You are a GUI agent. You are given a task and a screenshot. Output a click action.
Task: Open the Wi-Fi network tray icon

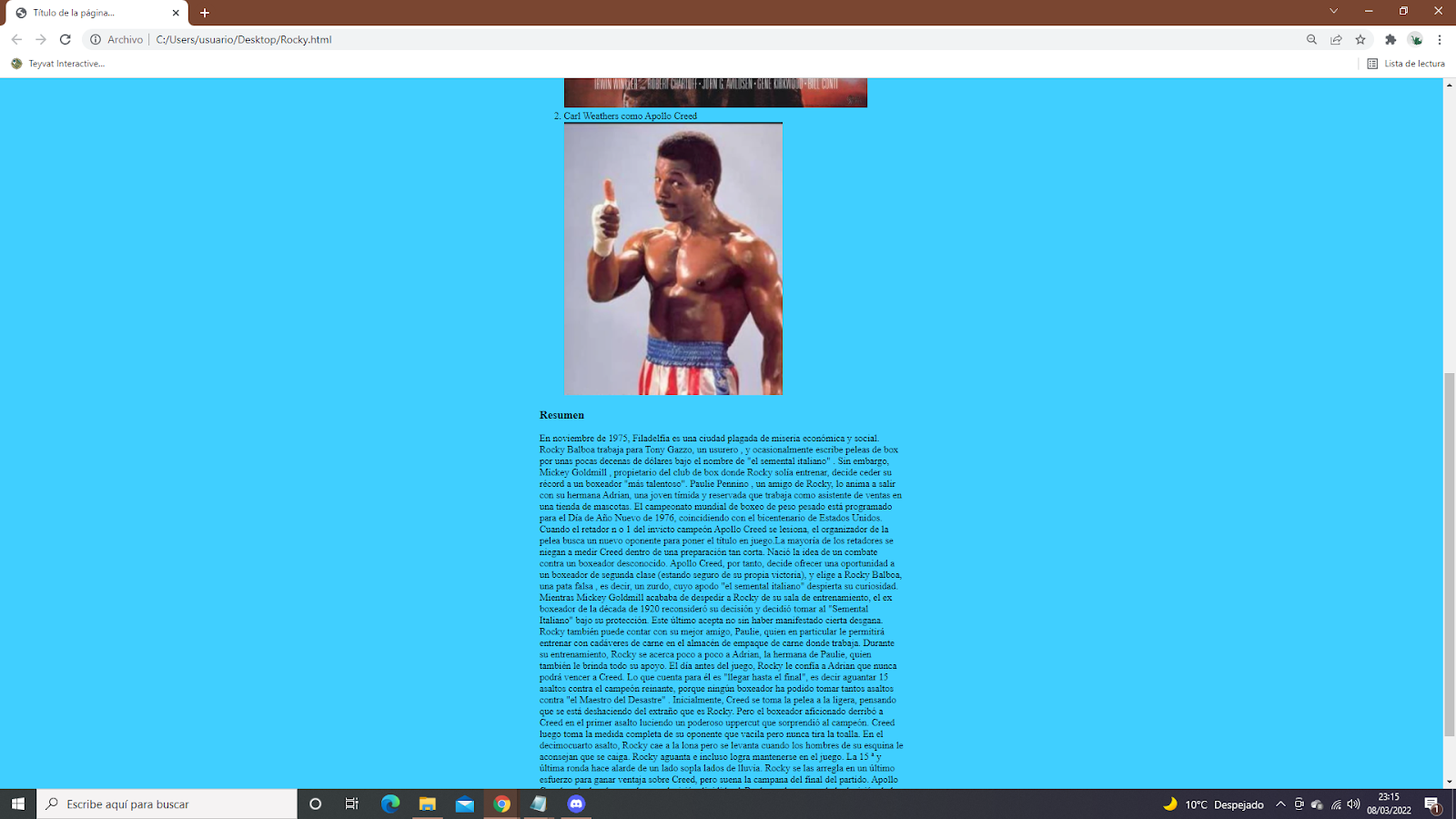1336,804
